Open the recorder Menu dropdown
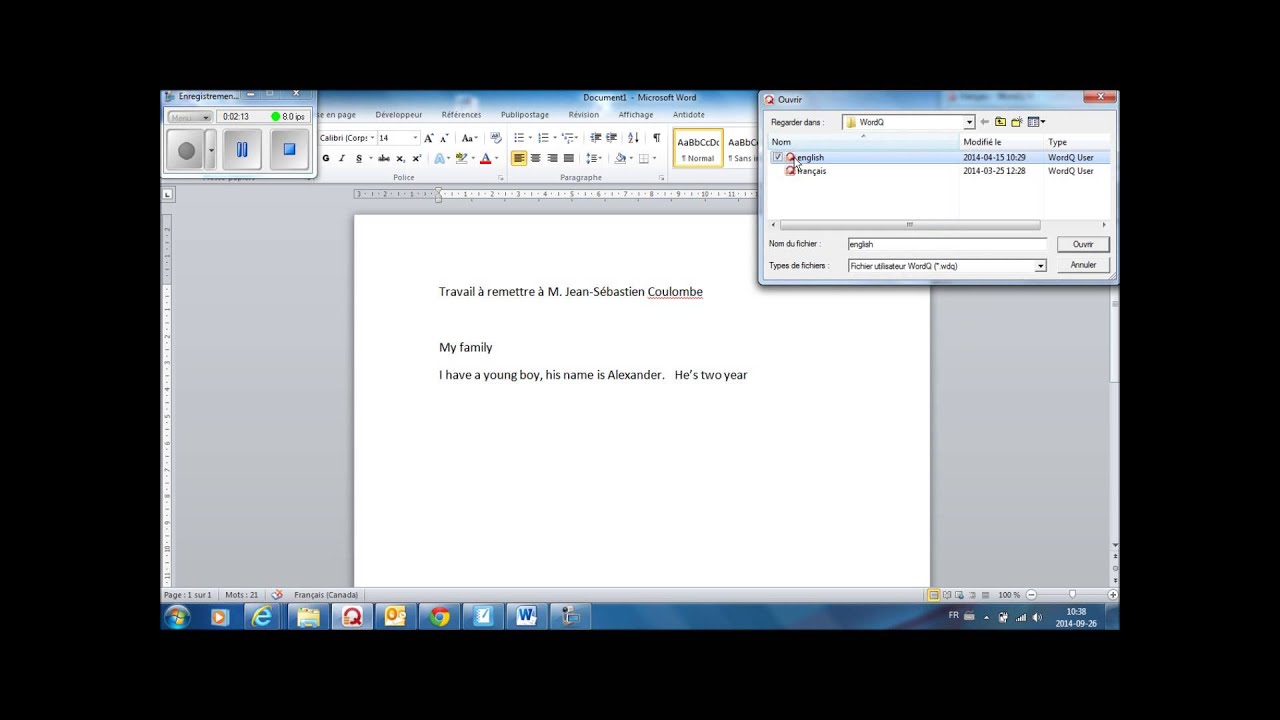1280x720 pixels. click(189, 117)
